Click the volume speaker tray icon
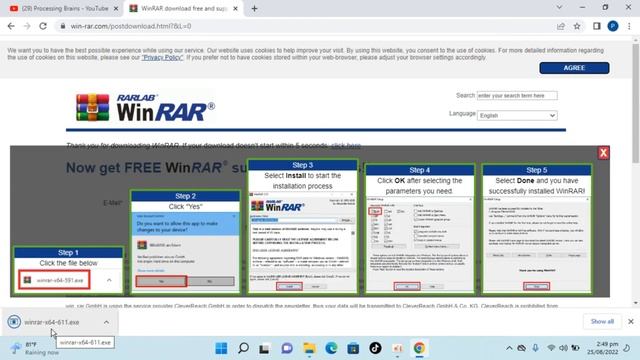The image size is (640, 360). point(563,348)
